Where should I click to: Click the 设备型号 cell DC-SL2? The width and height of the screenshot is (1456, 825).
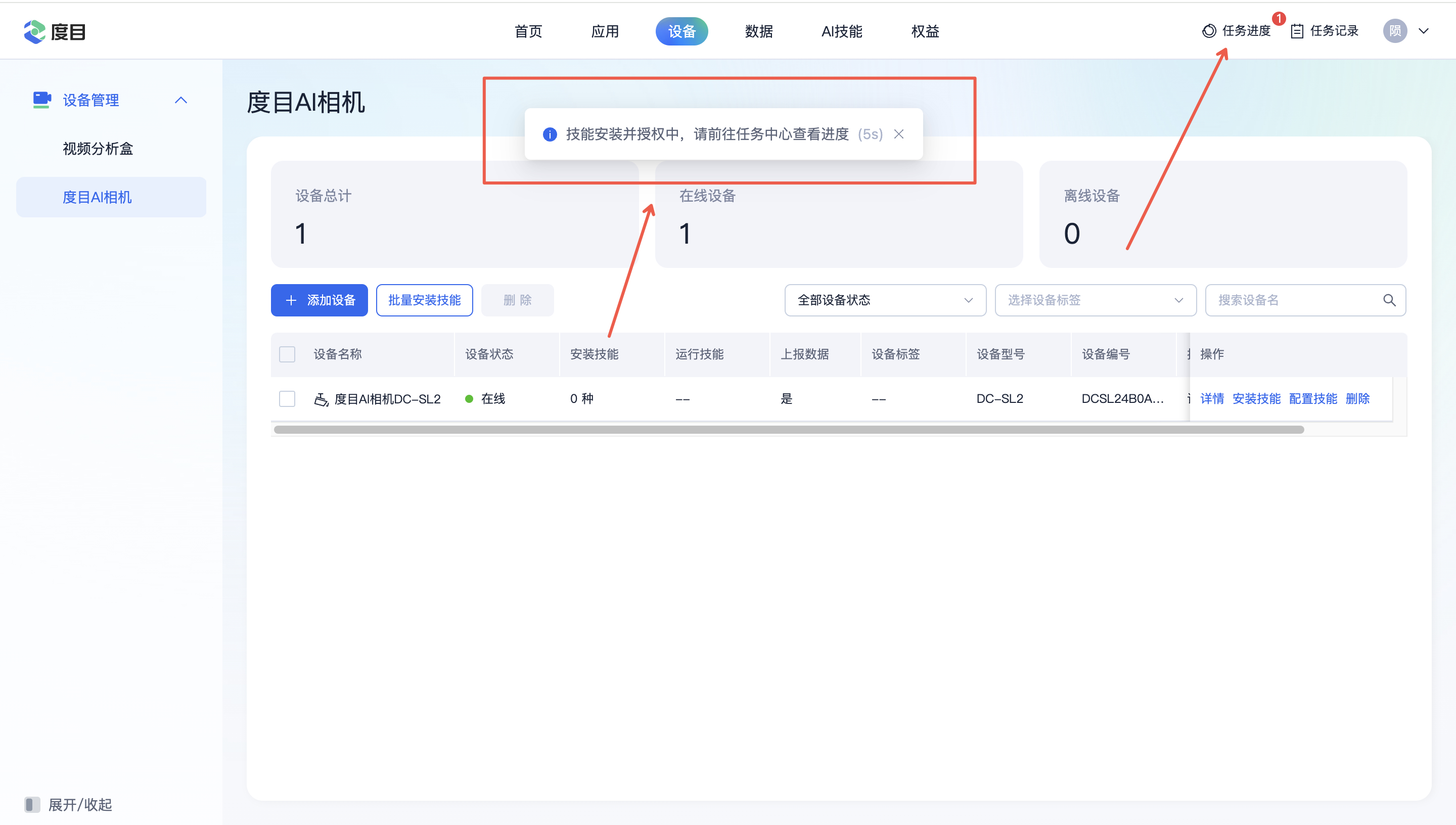999,399
